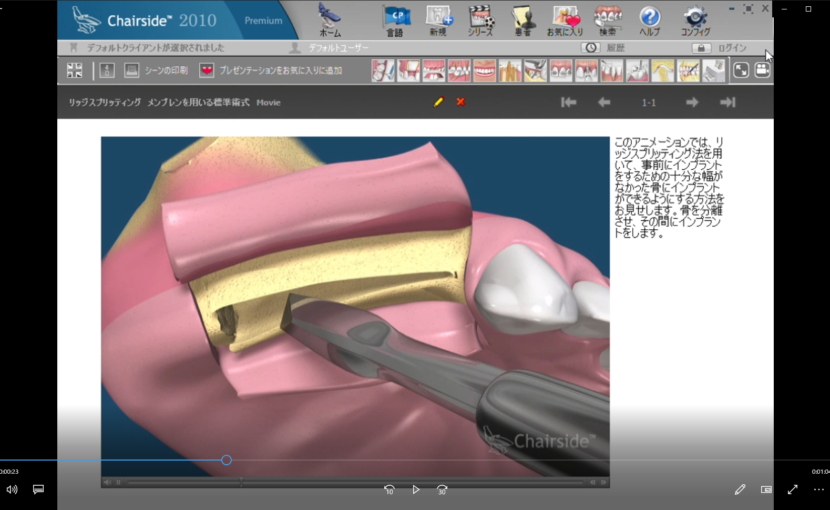The width and height of the screenshot is (830, 510).
Task: Select the orange tooth roots thumbnail
Action: [510, 70]
